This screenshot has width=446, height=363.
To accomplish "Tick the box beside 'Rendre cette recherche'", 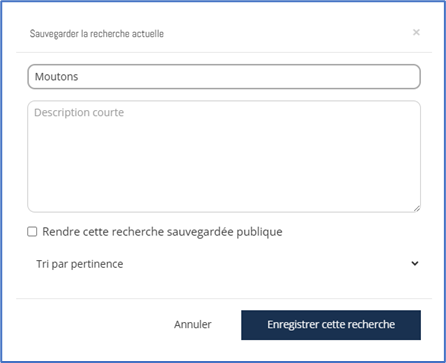I will click(32, 232).
